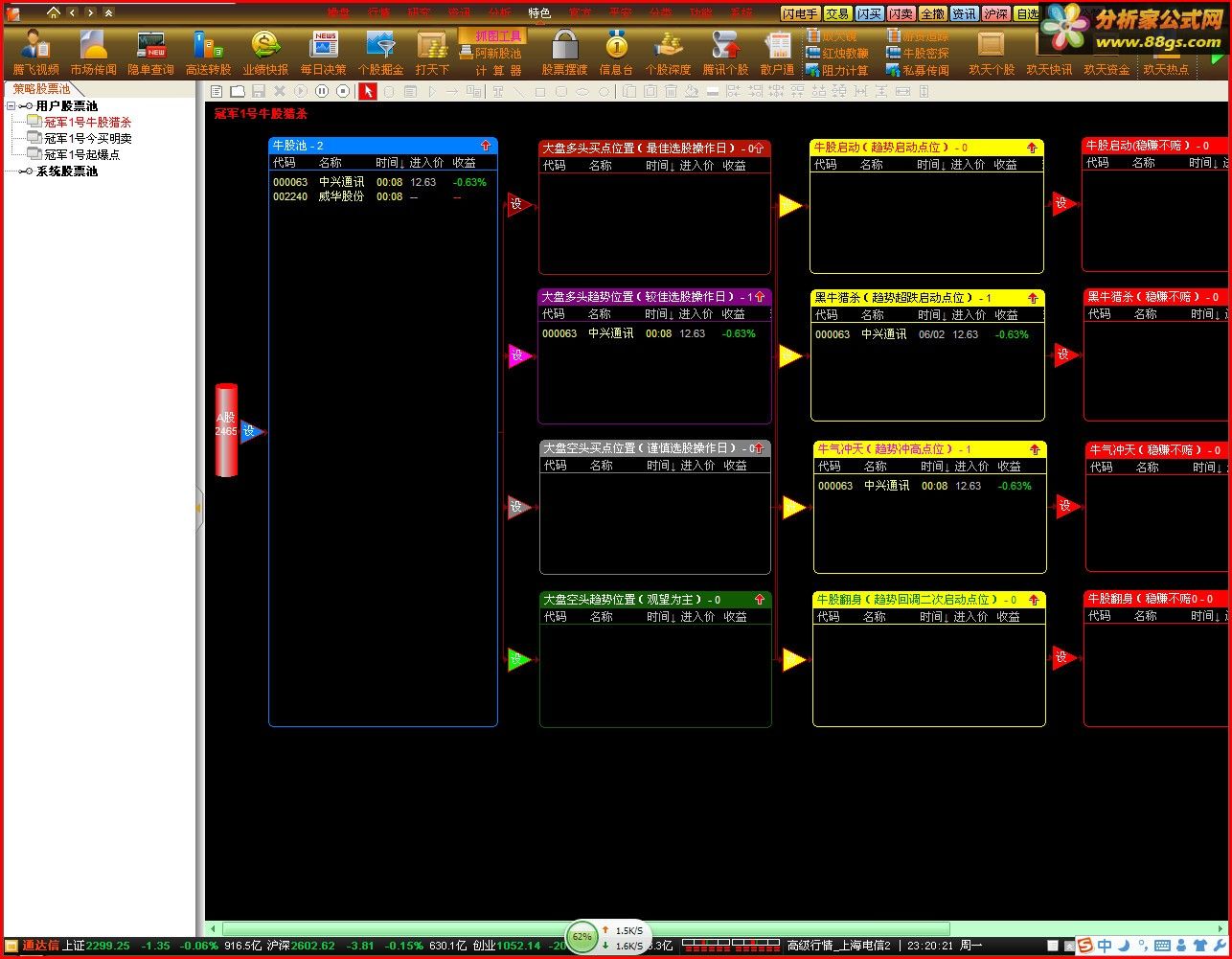1232x959 pixels.
Task: Pause strategy with pause icon
Action: point(322,91)
